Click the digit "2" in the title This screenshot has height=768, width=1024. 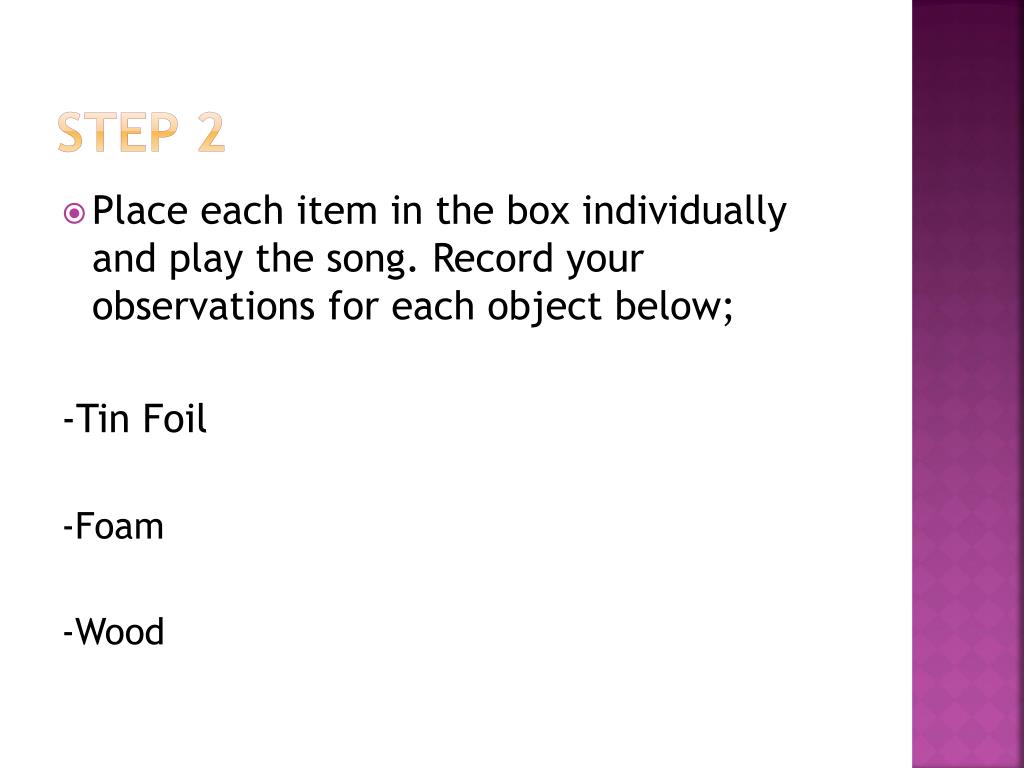[211, 134]
